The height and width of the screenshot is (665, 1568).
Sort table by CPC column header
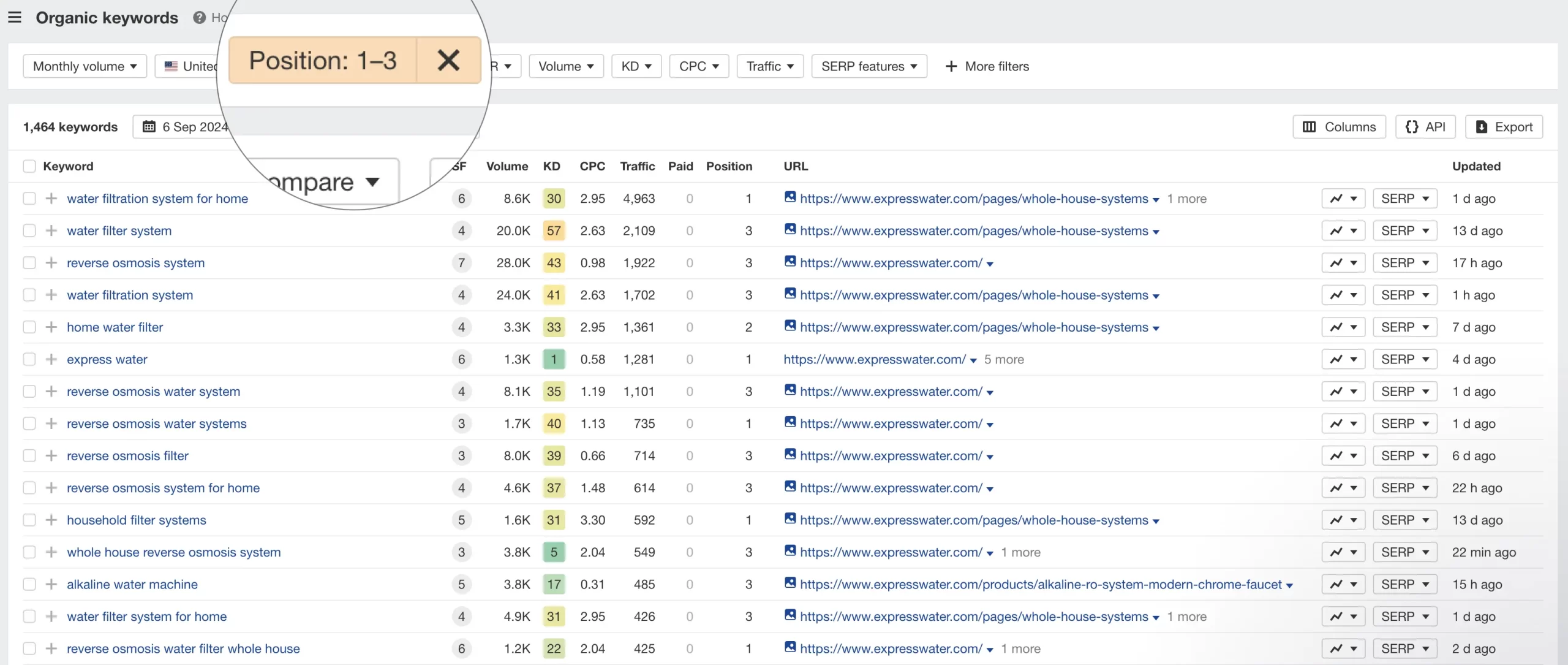[592, 166]
